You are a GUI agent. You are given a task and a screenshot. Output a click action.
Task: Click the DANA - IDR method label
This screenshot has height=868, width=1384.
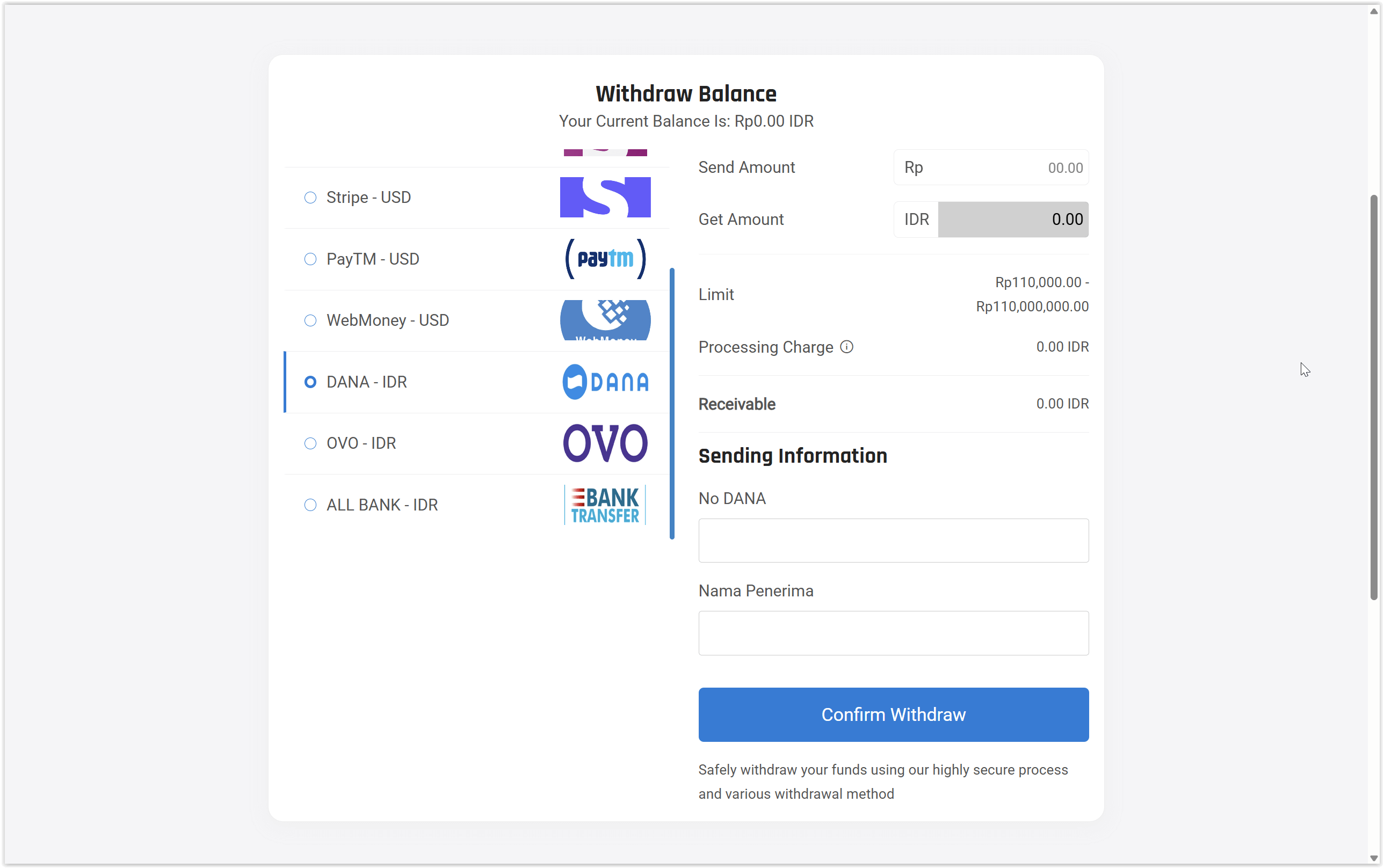tap(366, 382)
